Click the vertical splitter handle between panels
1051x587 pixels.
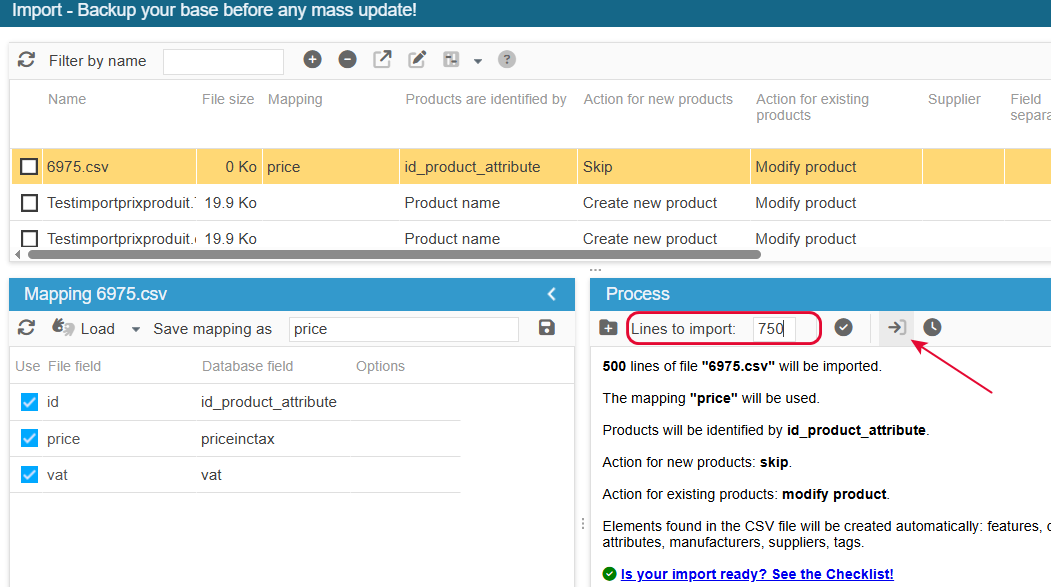(x=582, y=523)
